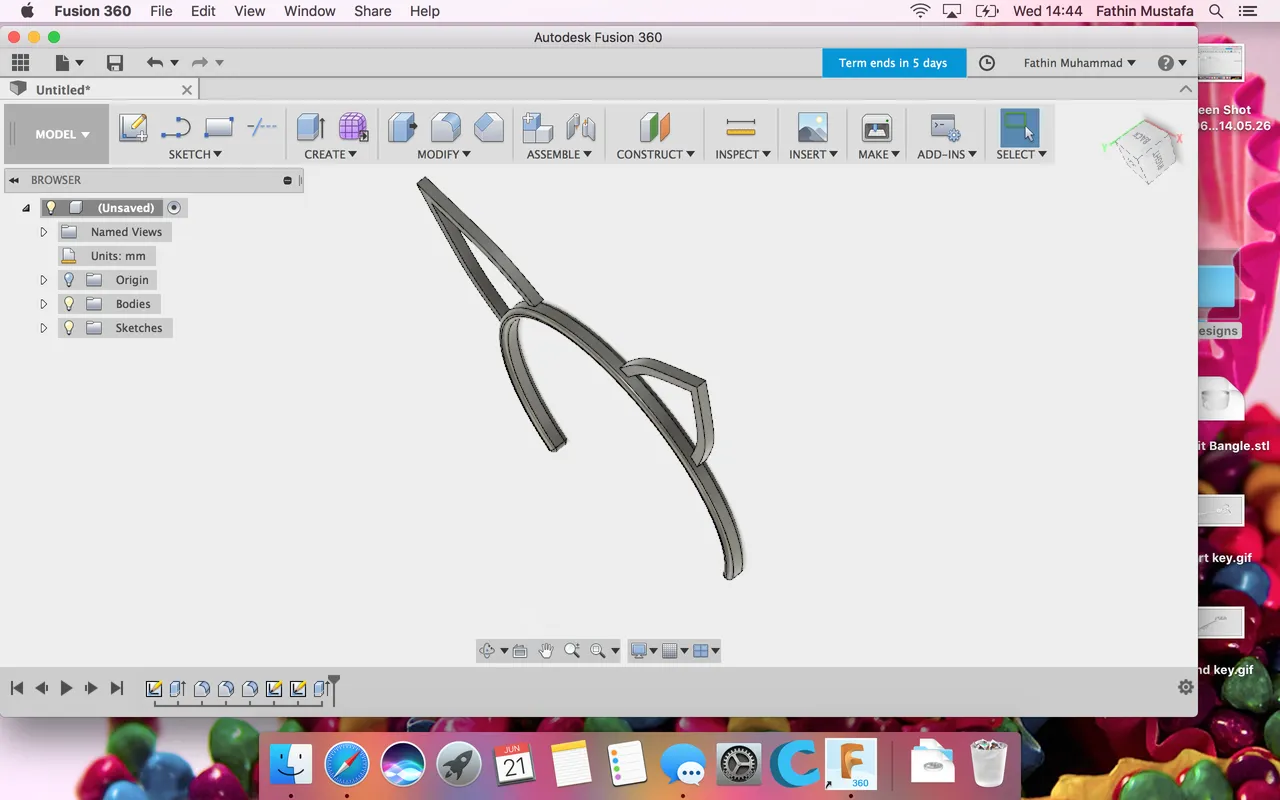Select the Create Sketch tool
The width and height of the screenshot is (1280, 800).
pyautogui.click(x=133, y=127)
